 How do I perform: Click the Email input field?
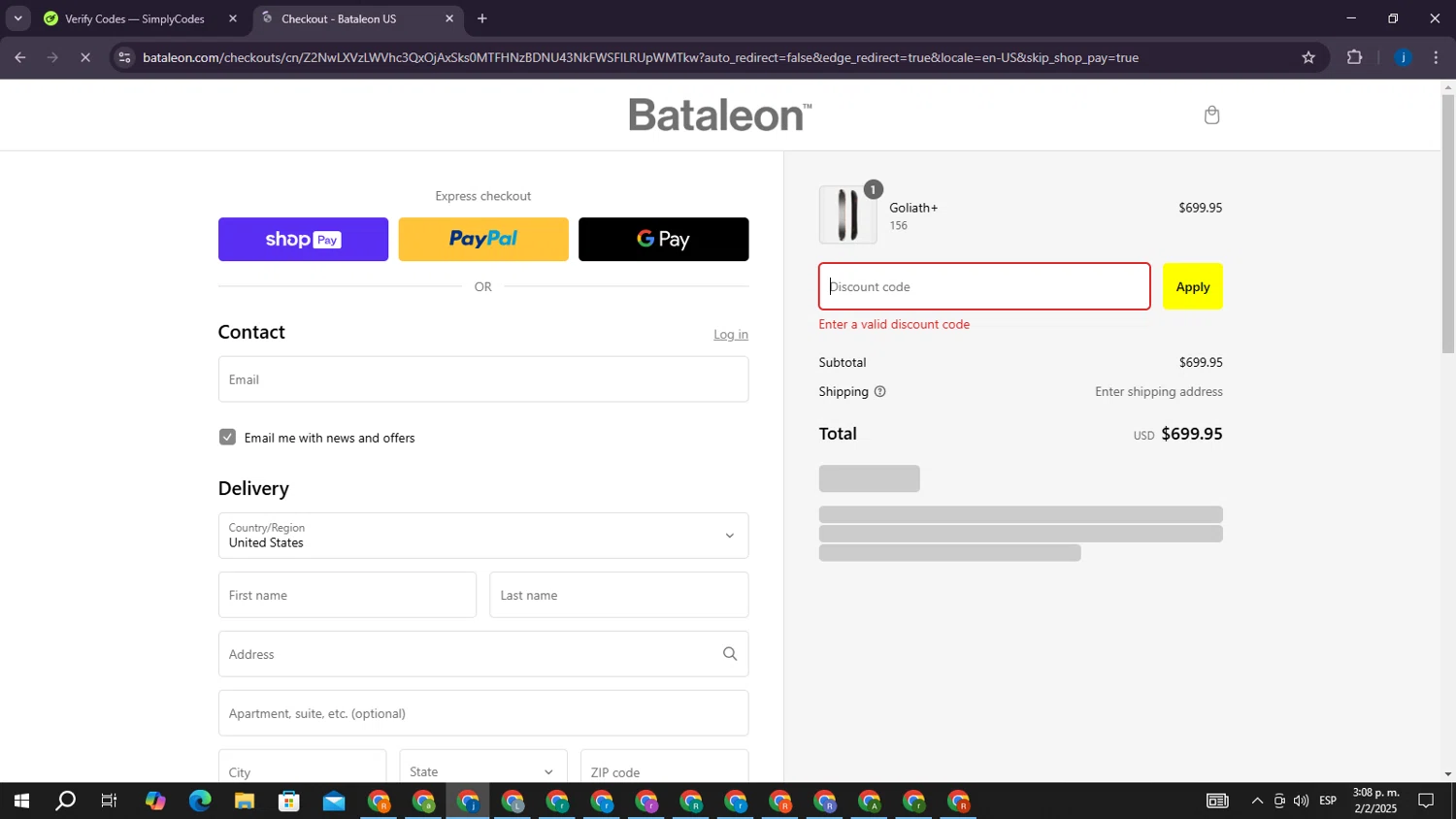click(x=483, y=379)
